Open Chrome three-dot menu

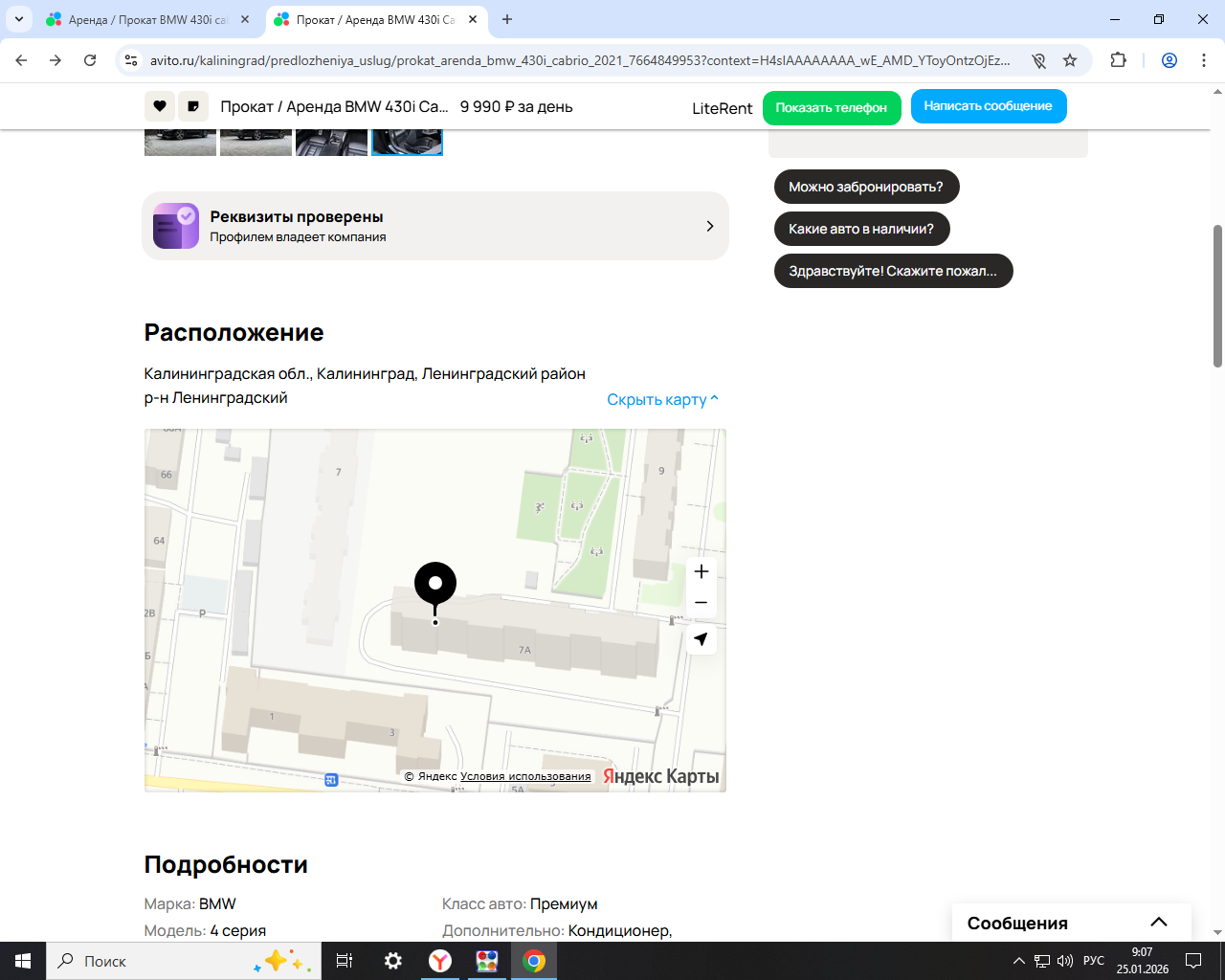[1204, 60]
